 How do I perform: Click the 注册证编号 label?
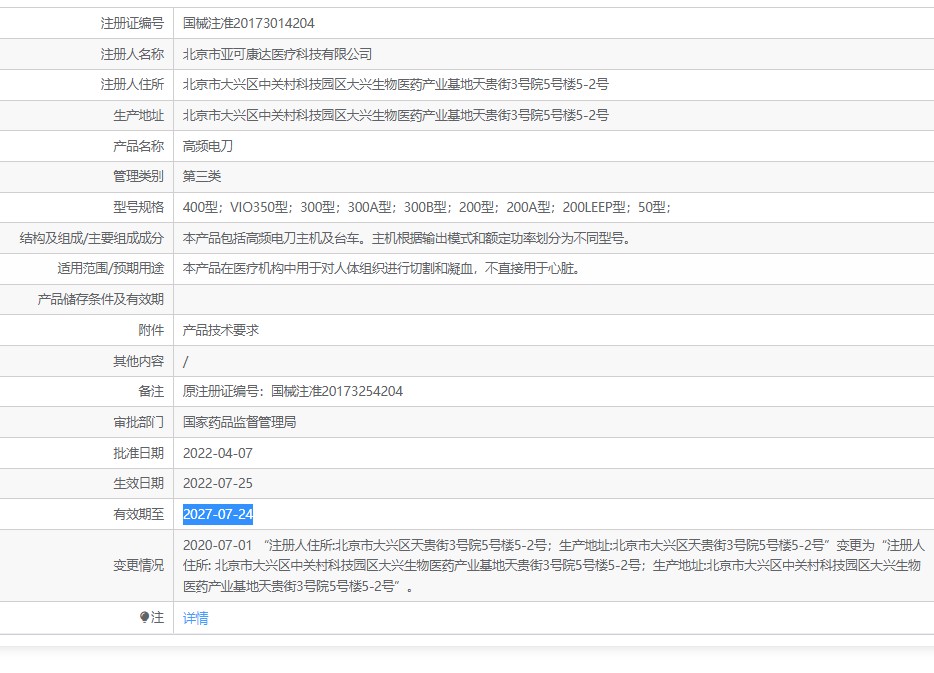click(132, 23)
